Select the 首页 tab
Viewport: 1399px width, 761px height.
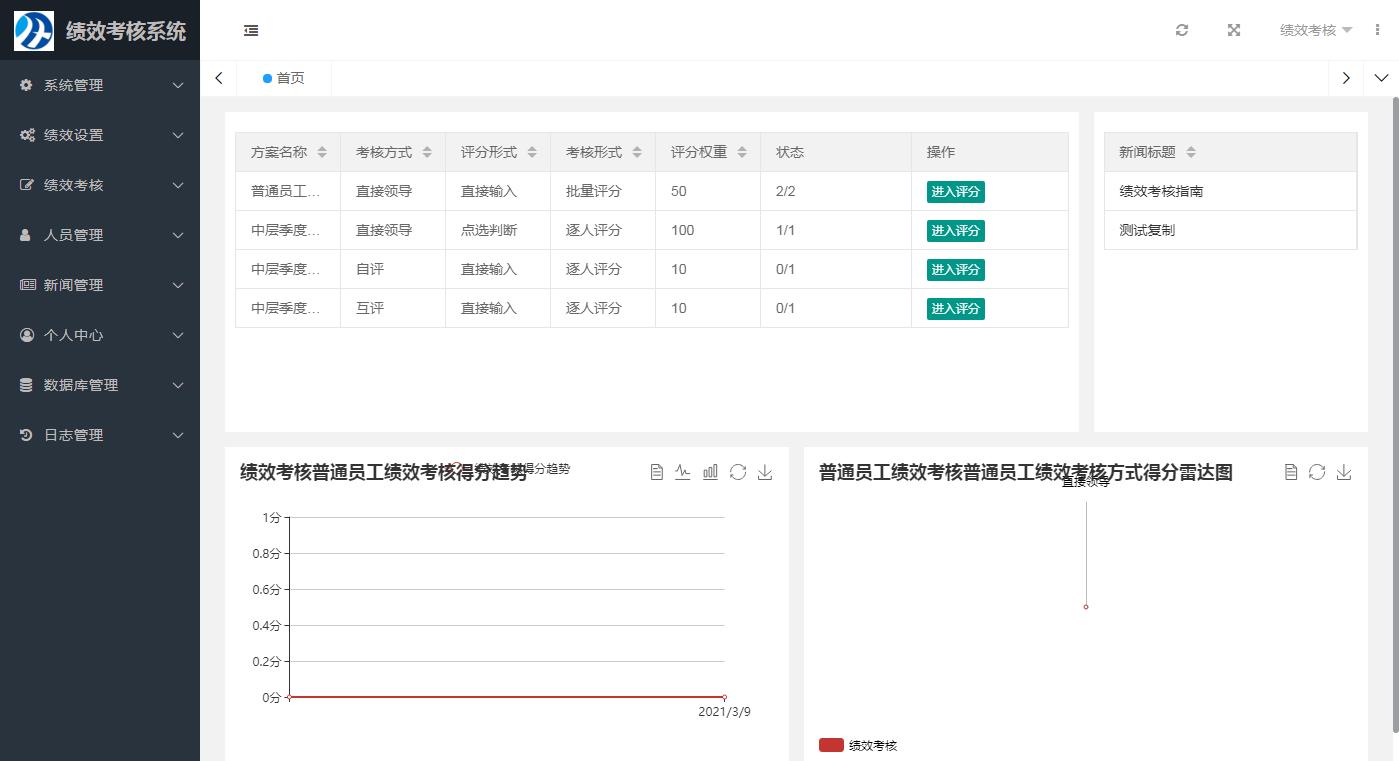tap(284, 78)
